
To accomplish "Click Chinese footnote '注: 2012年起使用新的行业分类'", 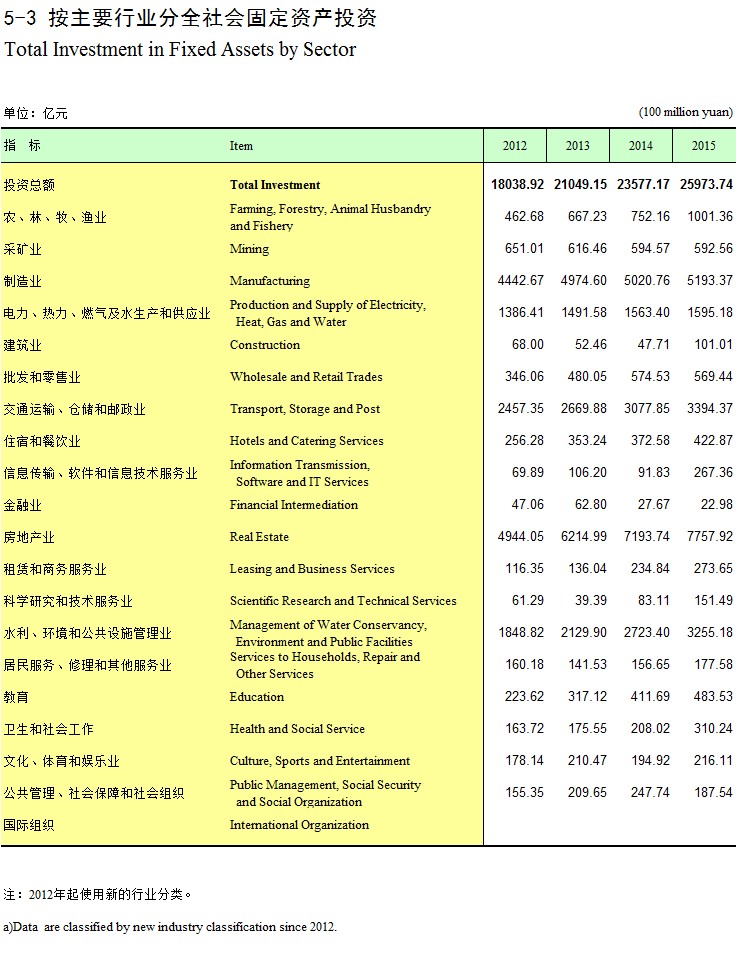I will (97, 895).
